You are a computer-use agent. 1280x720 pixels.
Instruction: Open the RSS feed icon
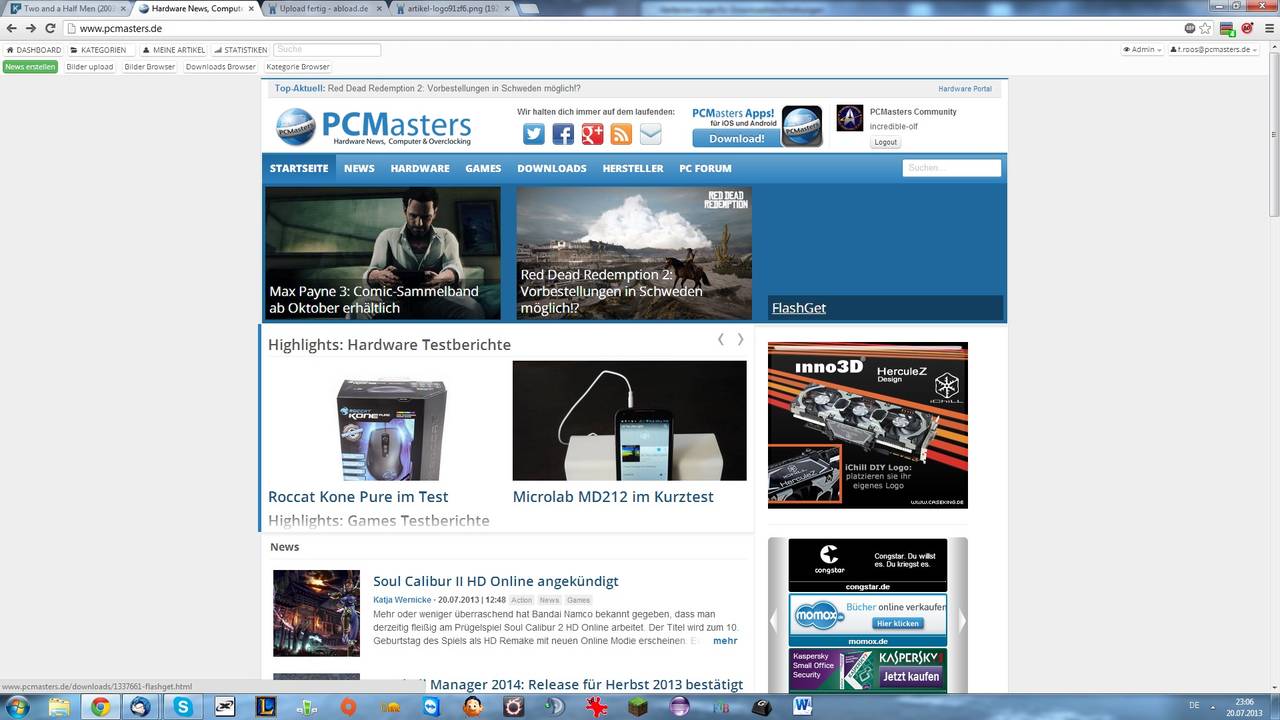(621, 134)
